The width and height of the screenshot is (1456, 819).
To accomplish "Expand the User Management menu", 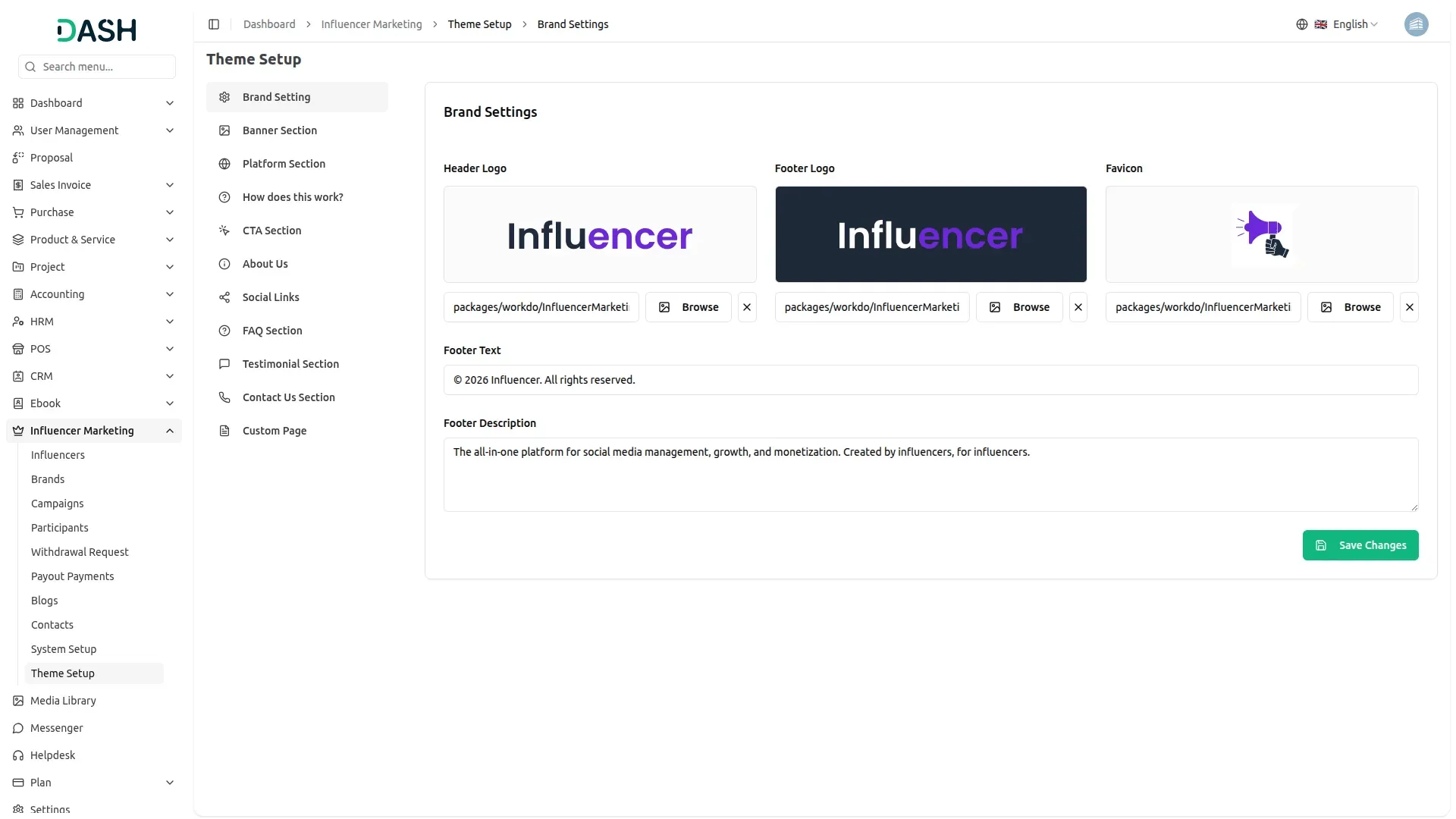I will tap(168, 130).
